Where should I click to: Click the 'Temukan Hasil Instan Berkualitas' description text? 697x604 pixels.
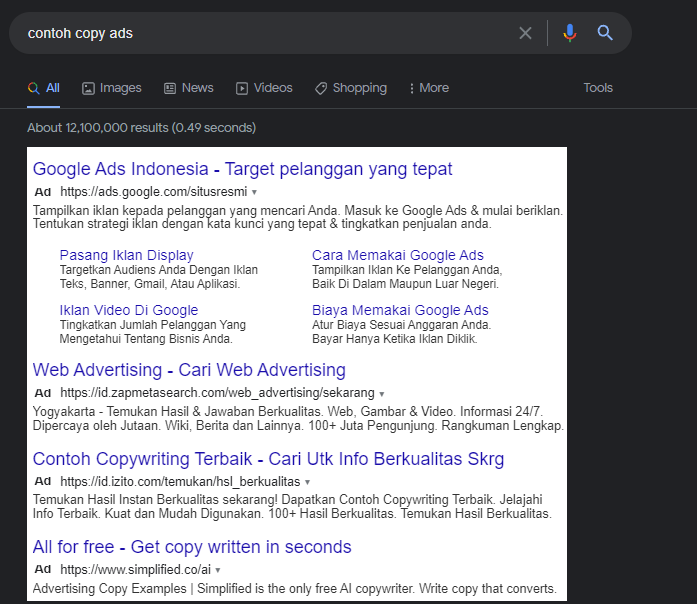(x=292, y=506)
